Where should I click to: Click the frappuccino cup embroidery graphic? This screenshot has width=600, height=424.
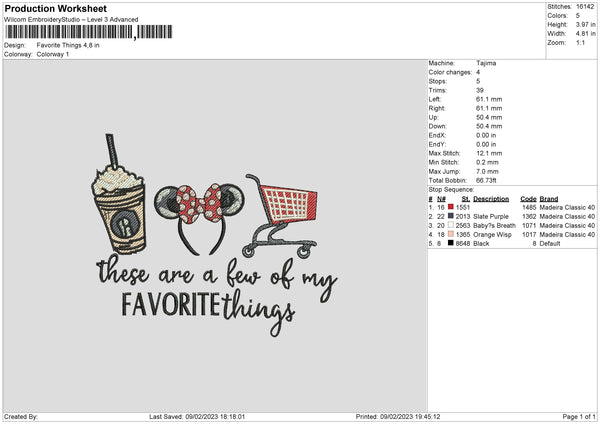coord(119,194)
